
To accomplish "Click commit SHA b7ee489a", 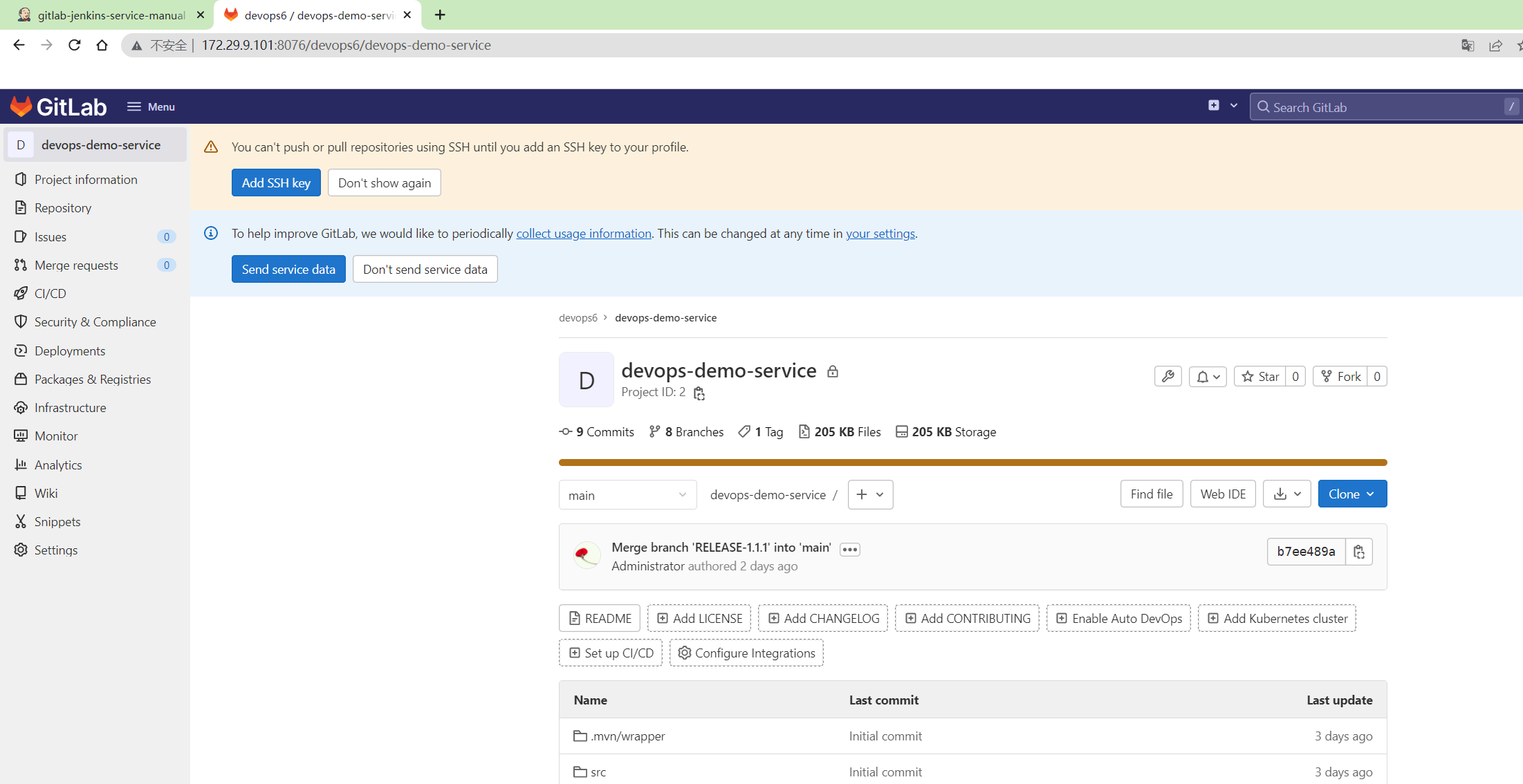I will tap(1306, 551).
